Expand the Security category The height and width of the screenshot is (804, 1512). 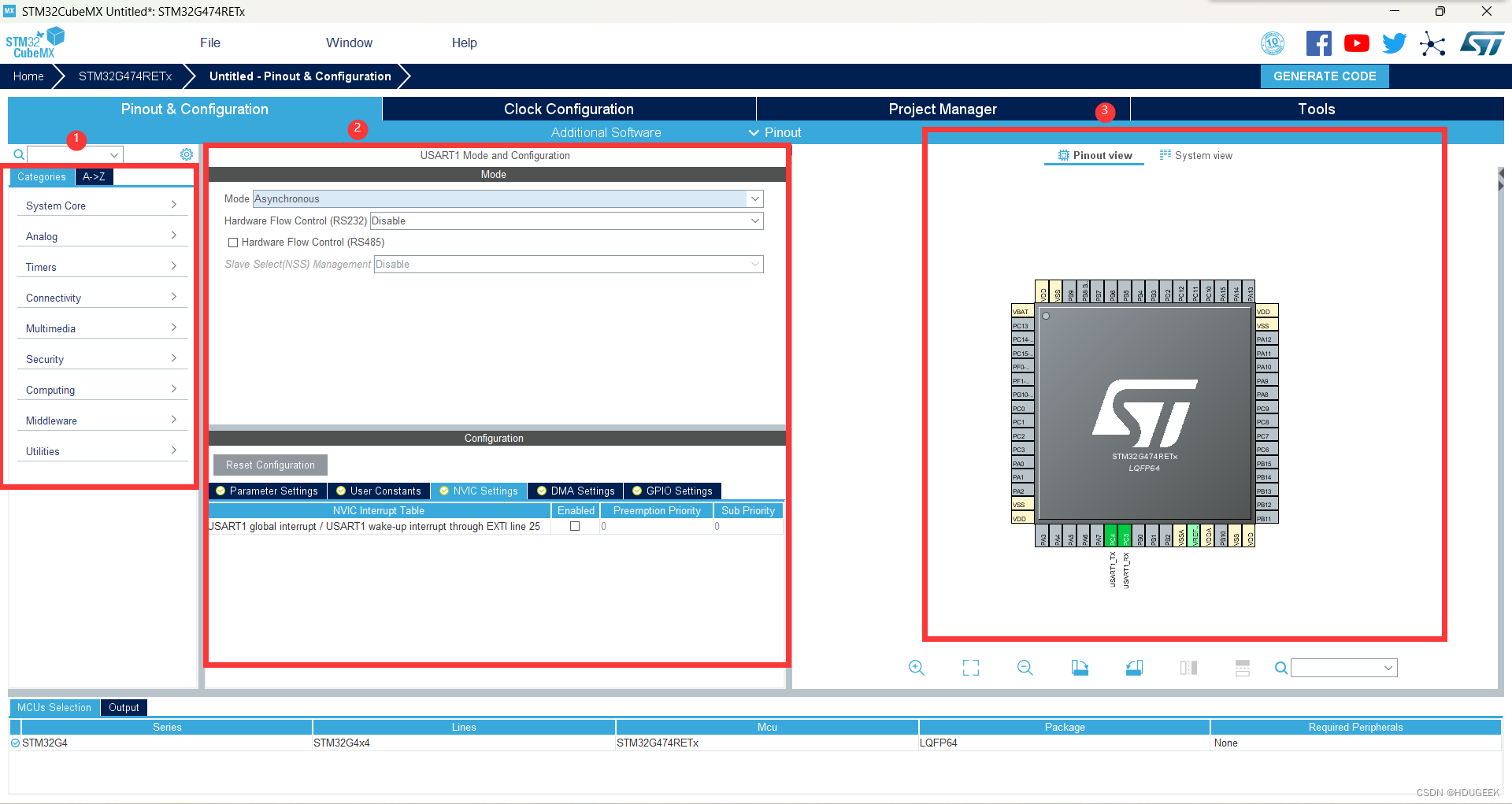coord(102,359)
